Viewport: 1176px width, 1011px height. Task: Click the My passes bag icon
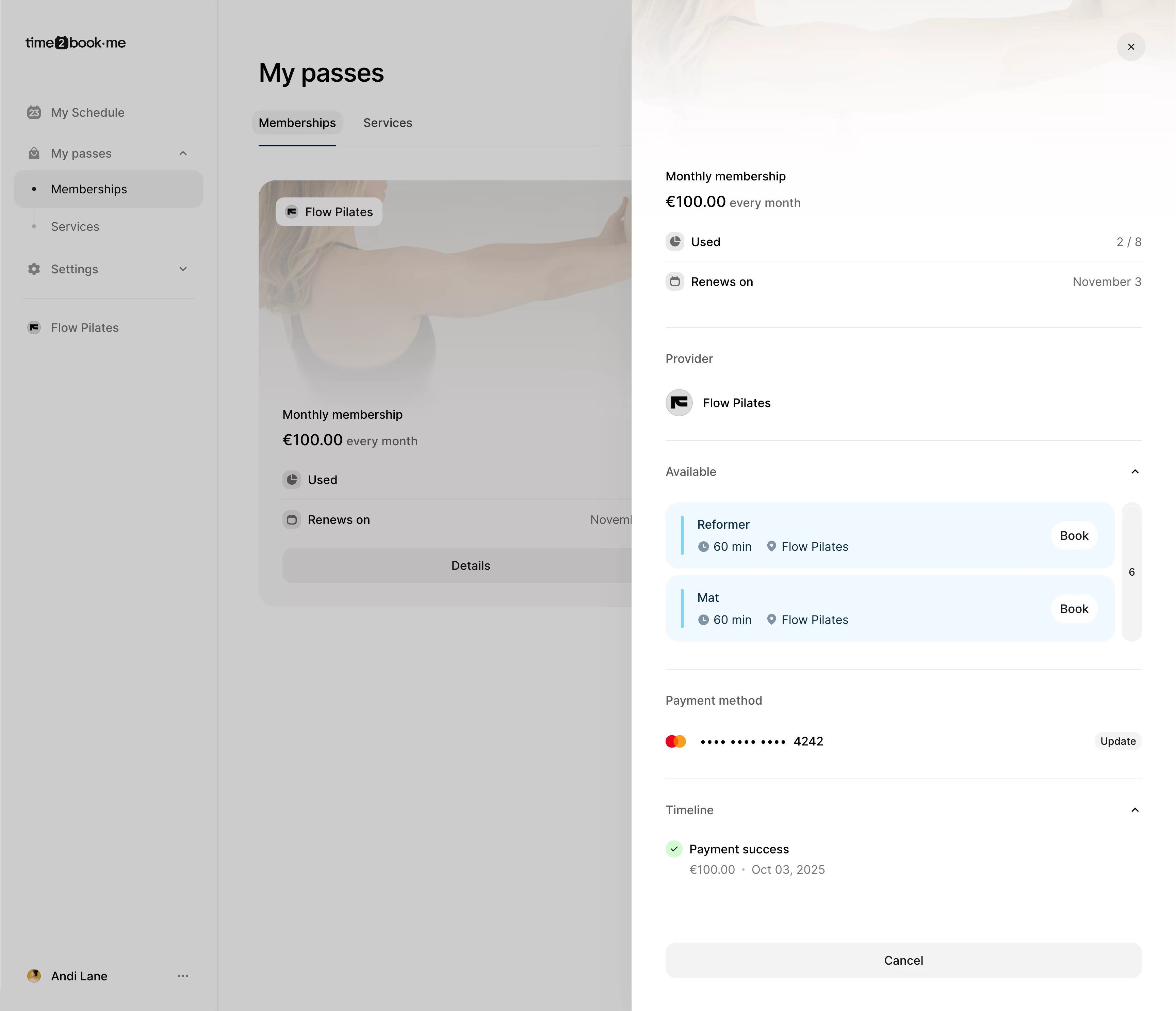pos(34,153)
